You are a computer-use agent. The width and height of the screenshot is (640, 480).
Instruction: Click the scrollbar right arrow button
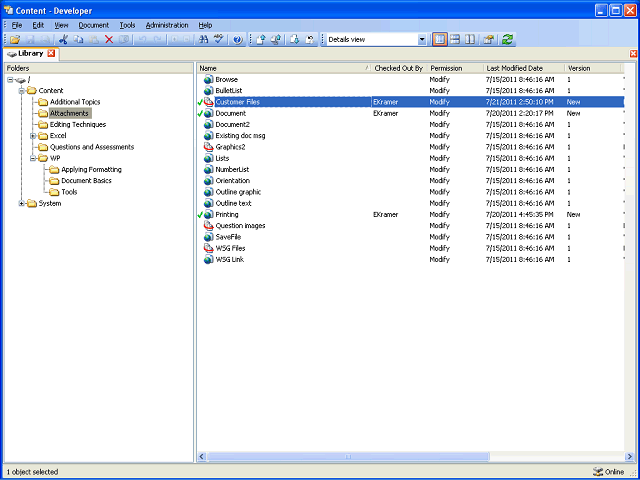[629, 456]
